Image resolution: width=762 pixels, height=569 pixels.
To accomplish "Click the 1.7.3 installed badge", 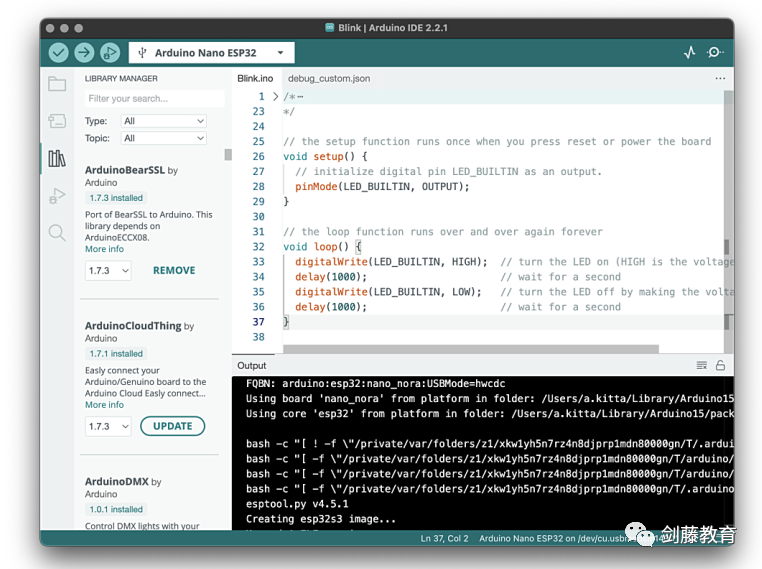I will click(116, 198).
